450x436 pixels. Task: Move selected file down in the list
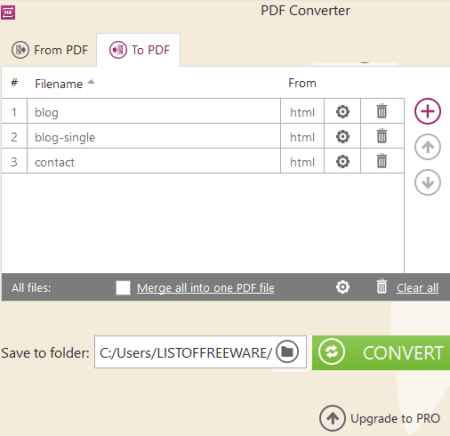pos(428,182)
